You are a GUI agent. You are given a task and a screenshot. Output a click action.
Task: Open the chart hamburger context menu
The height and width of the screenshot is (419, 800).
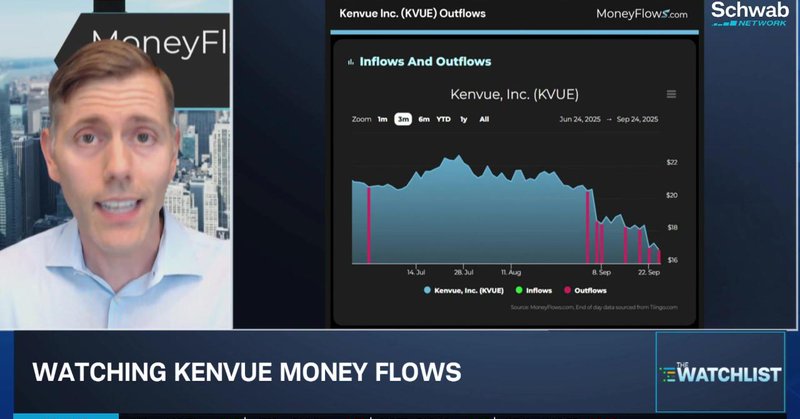pos(671,94)
